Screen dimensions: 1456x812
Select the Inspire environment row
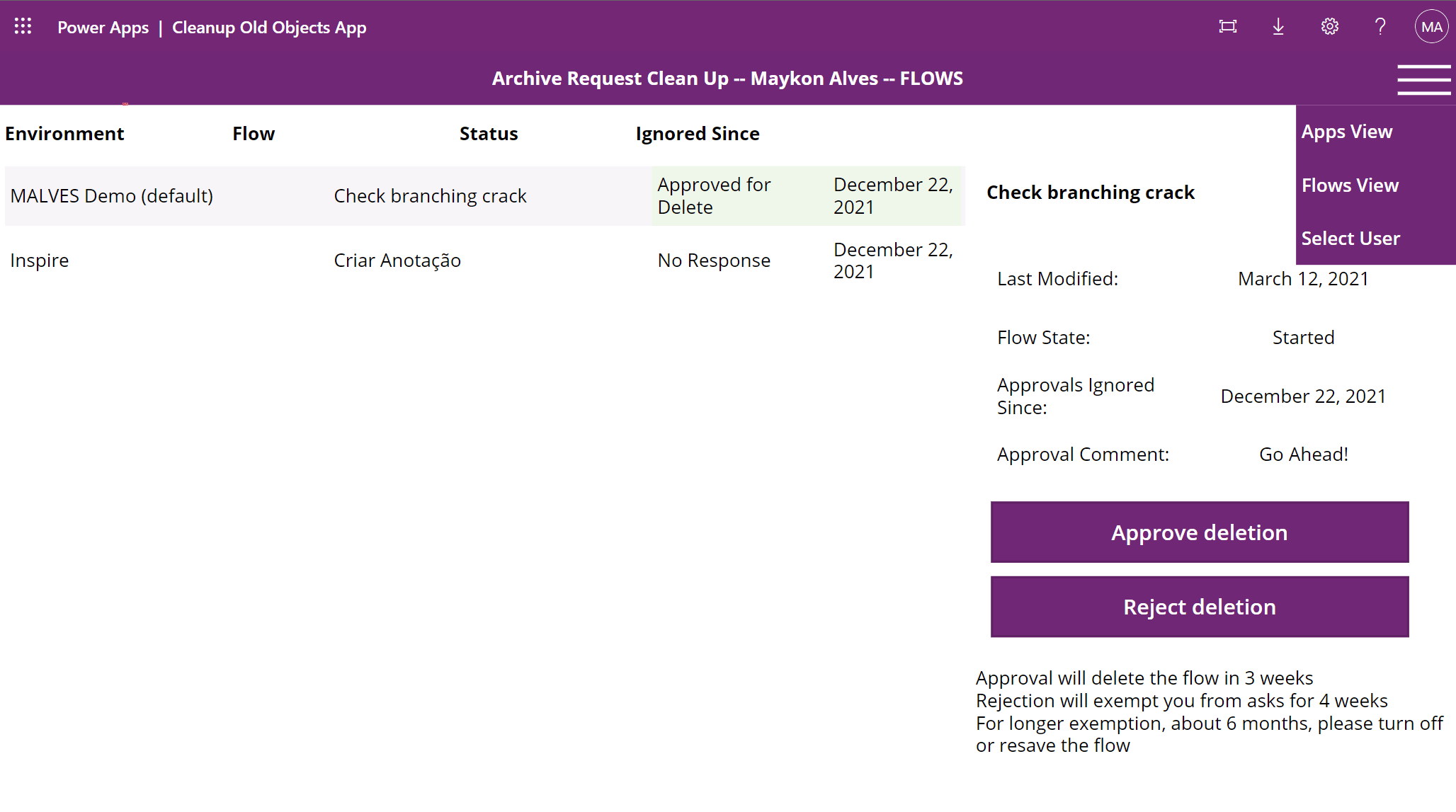coord(40,261)
